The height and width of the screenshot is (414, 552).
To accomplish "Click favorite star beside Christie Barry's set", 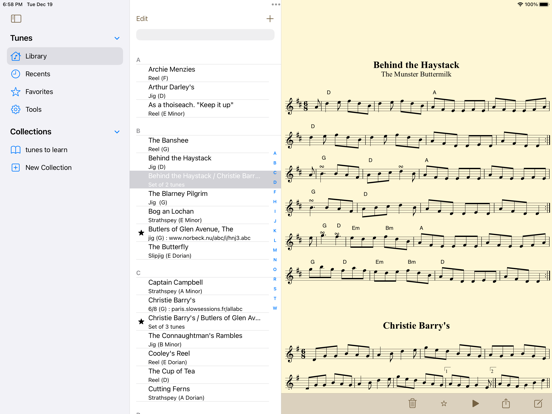I will 141,321.
